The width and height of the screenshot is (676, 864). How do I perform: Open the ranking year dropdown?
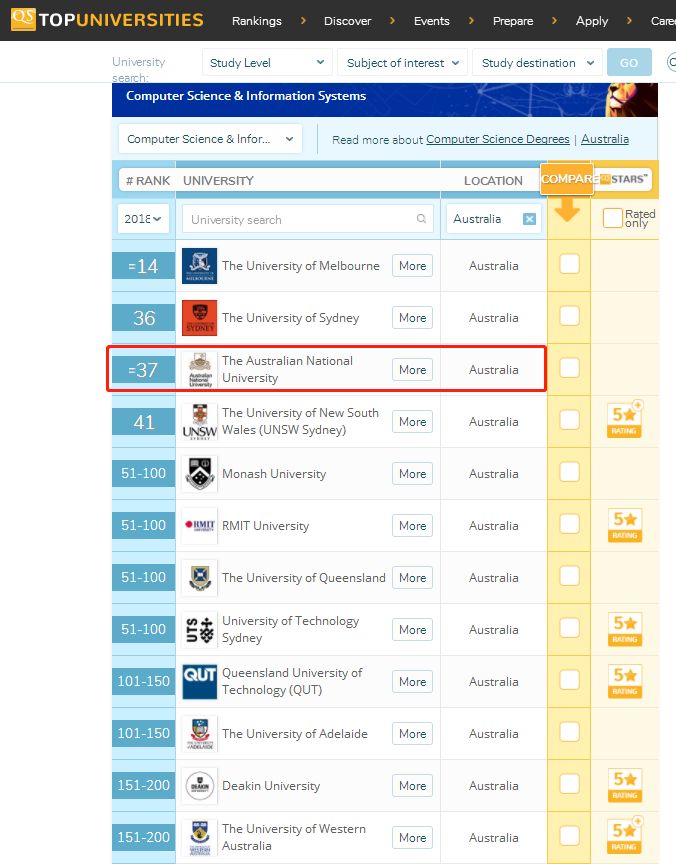[x=143, y=219]
